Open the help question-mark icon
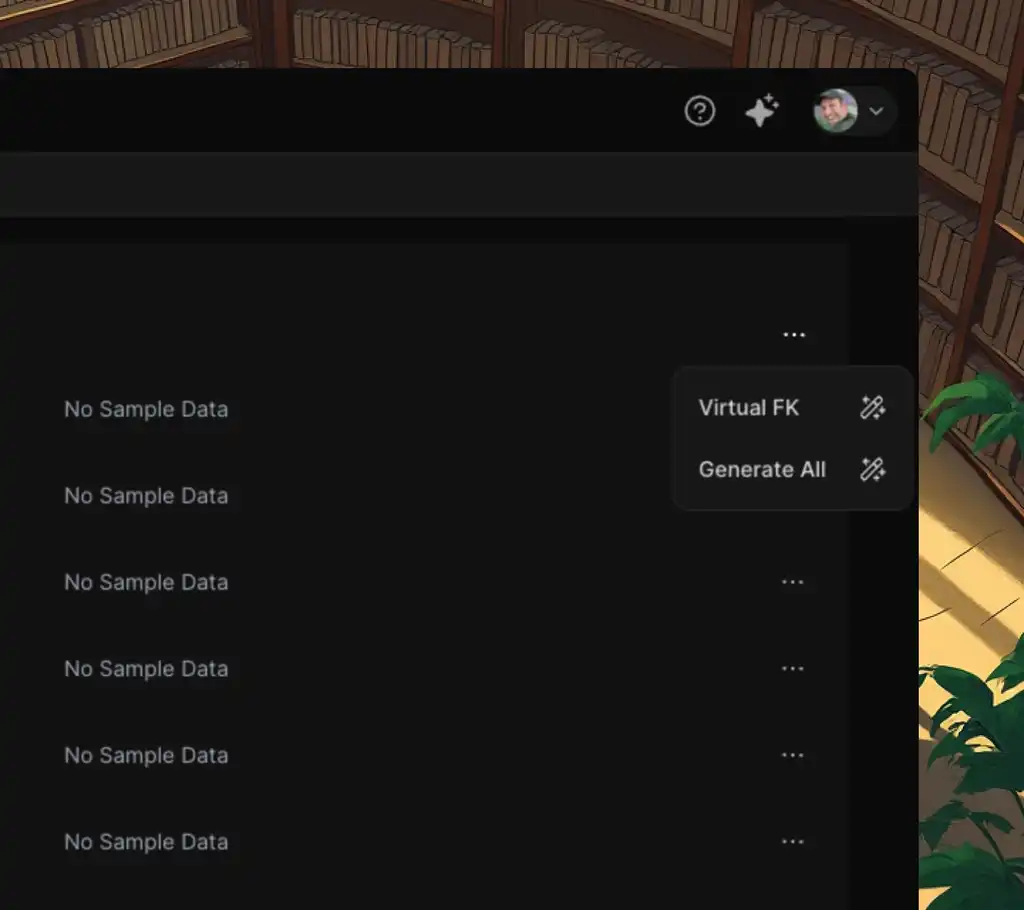 point(699,111)
